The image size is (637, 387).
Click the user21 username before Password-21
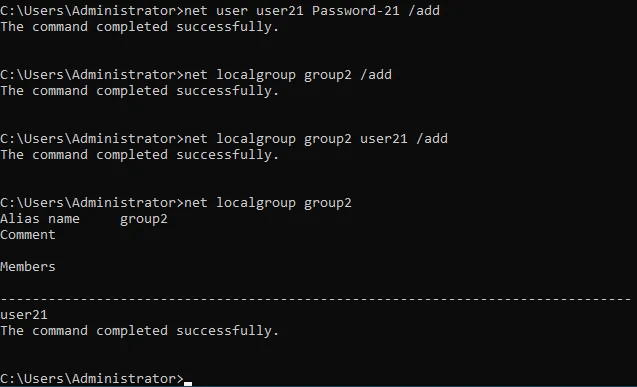pyautogui.click(x=280, y=11)
